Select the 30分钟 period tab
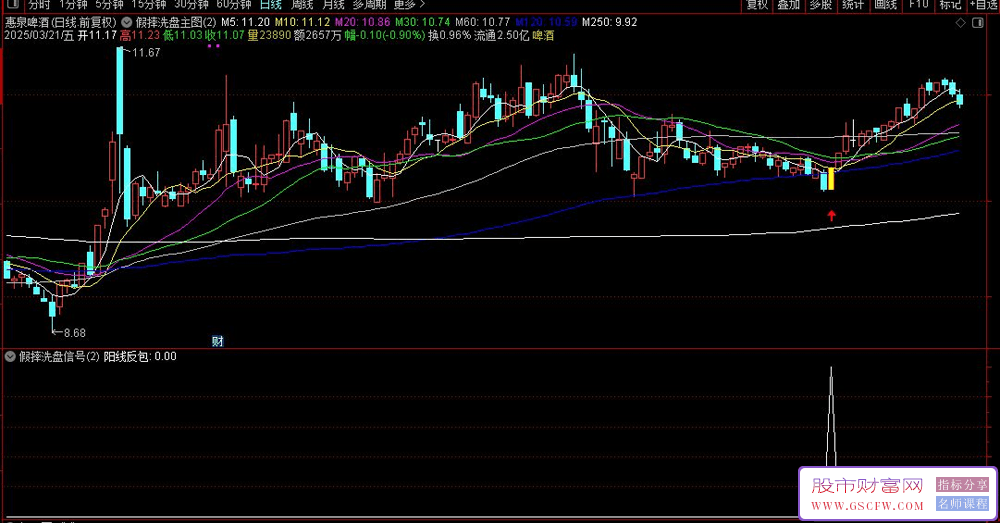This screenshot has height=523, width=1000. click(191, 4)
